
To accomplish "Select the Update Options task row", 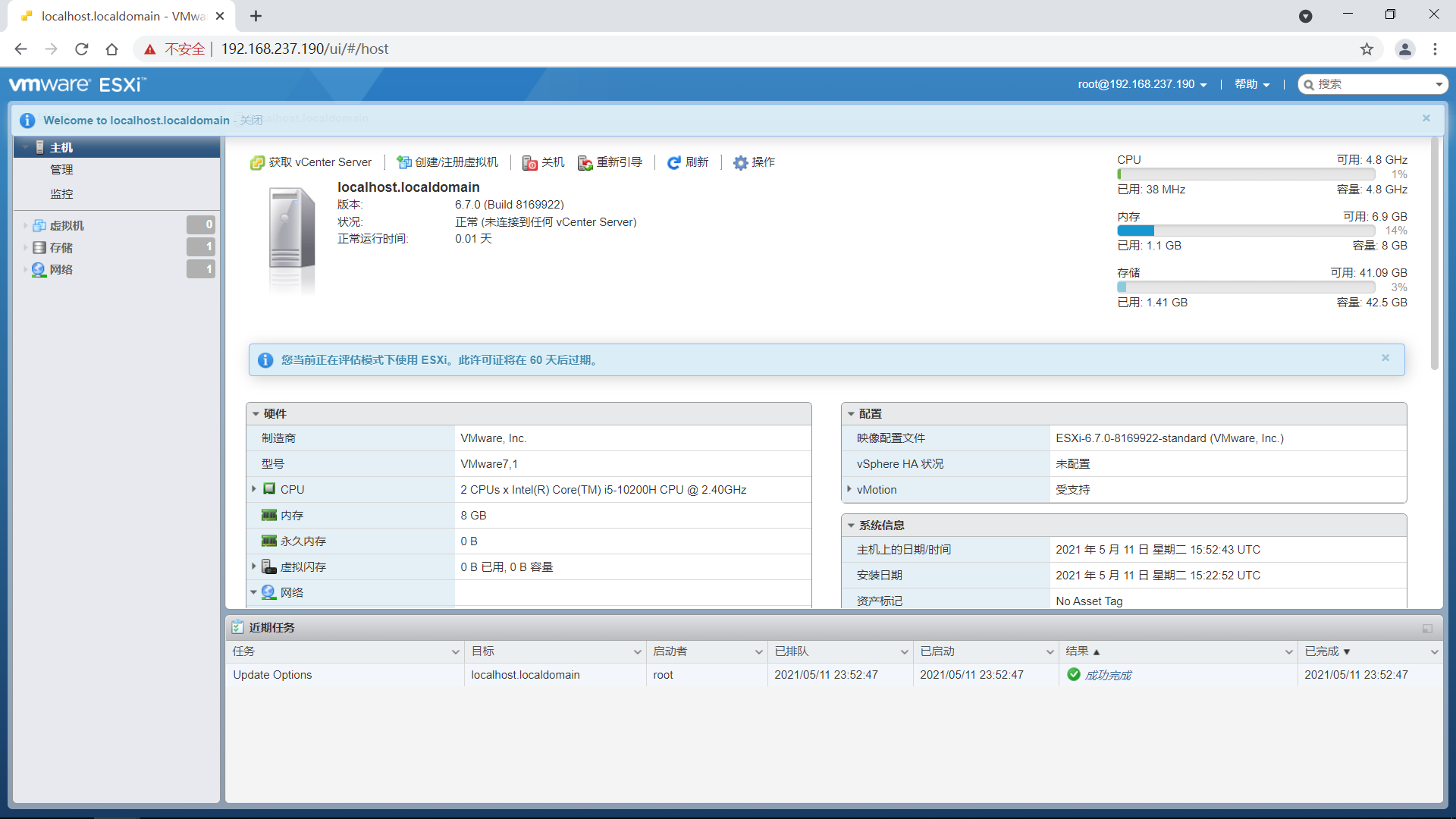I will [x=834, y=675].
